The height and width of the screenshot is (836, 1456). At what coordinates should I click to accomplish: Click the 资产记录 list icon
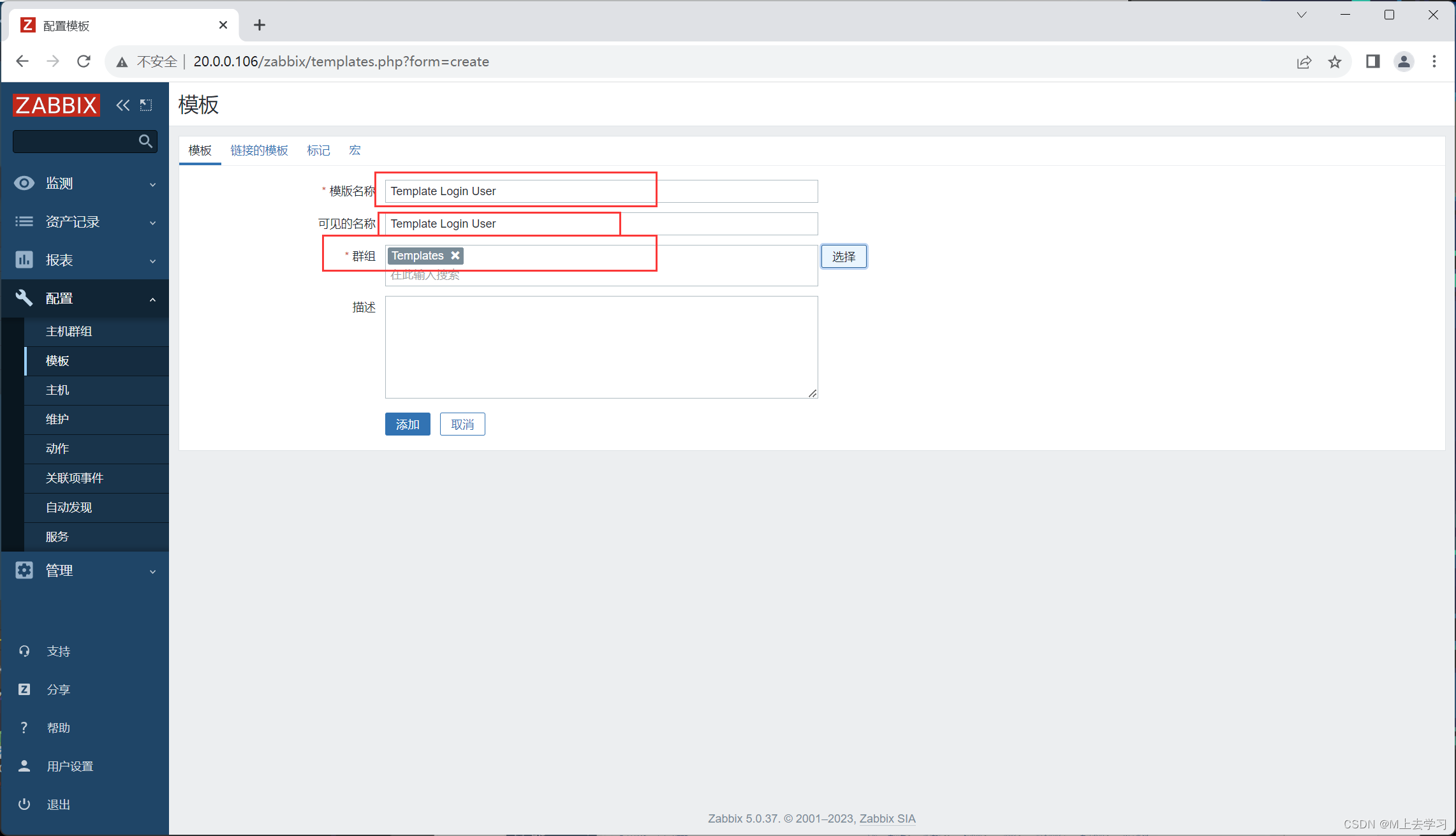[x=24, y=221]
